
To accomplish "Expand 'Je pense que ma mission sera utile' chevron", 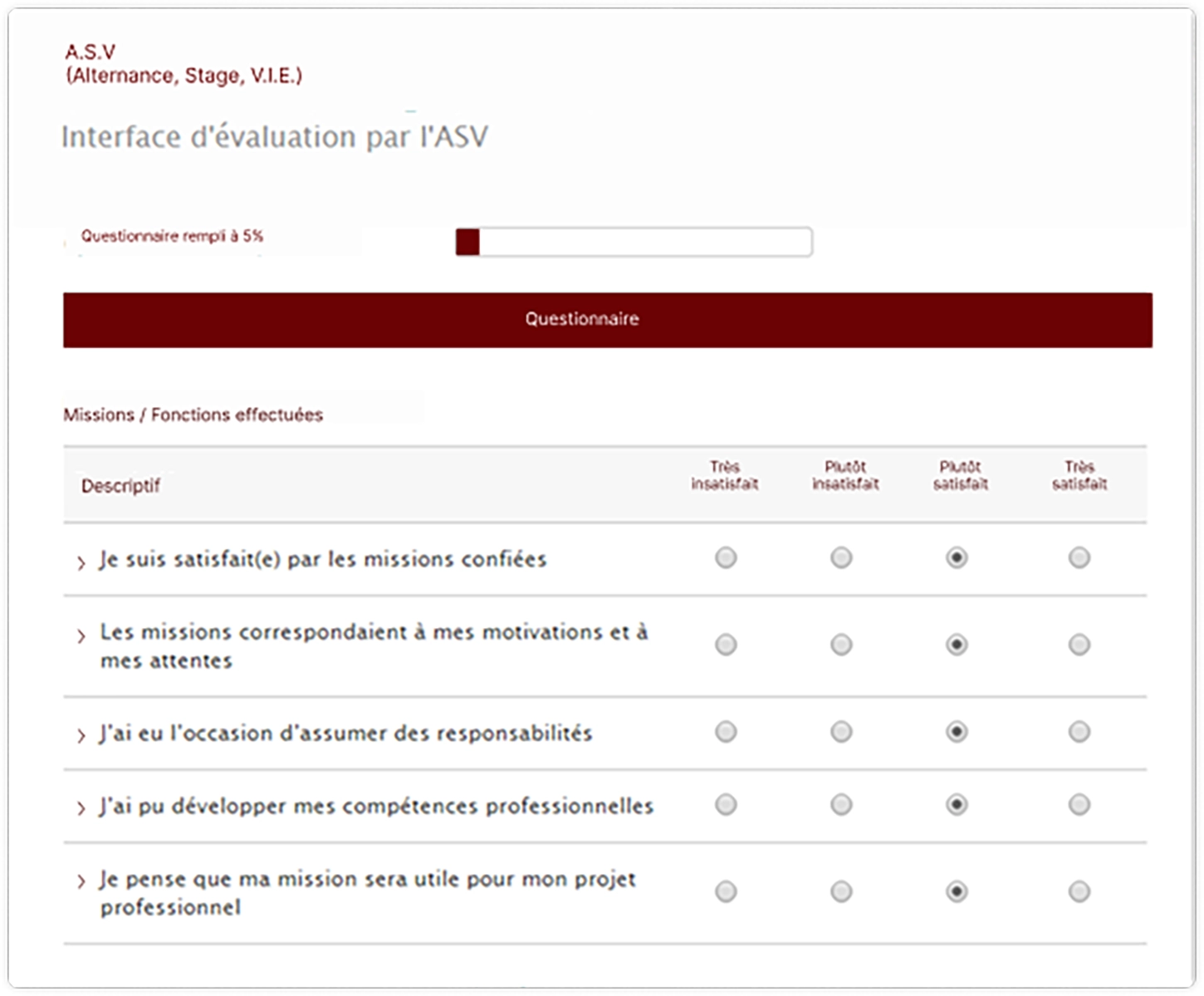I will pos(81,881).
